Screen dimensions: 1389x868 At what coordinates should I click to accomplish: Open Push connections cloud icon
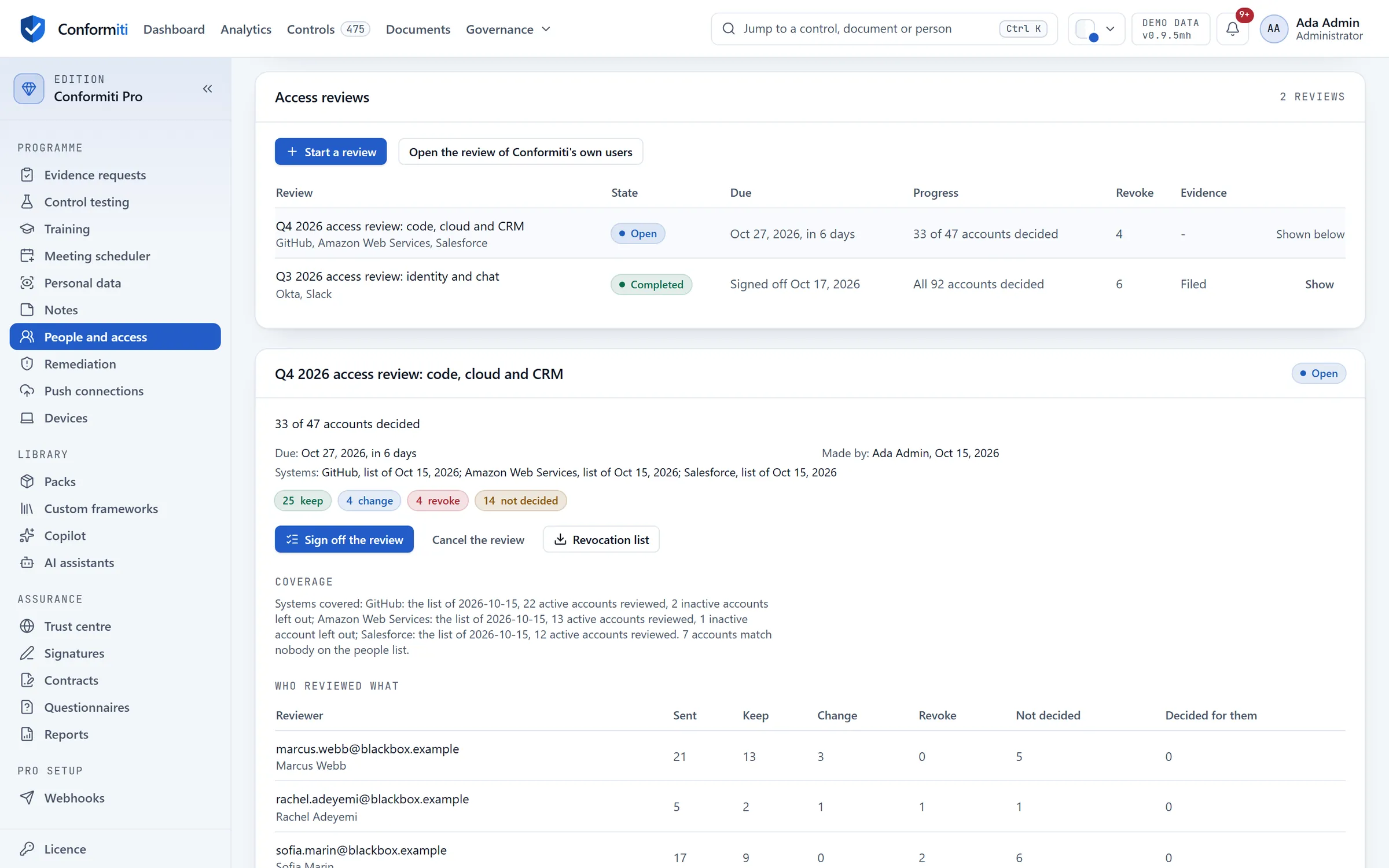pyautogui.click(x=27, y=391)
